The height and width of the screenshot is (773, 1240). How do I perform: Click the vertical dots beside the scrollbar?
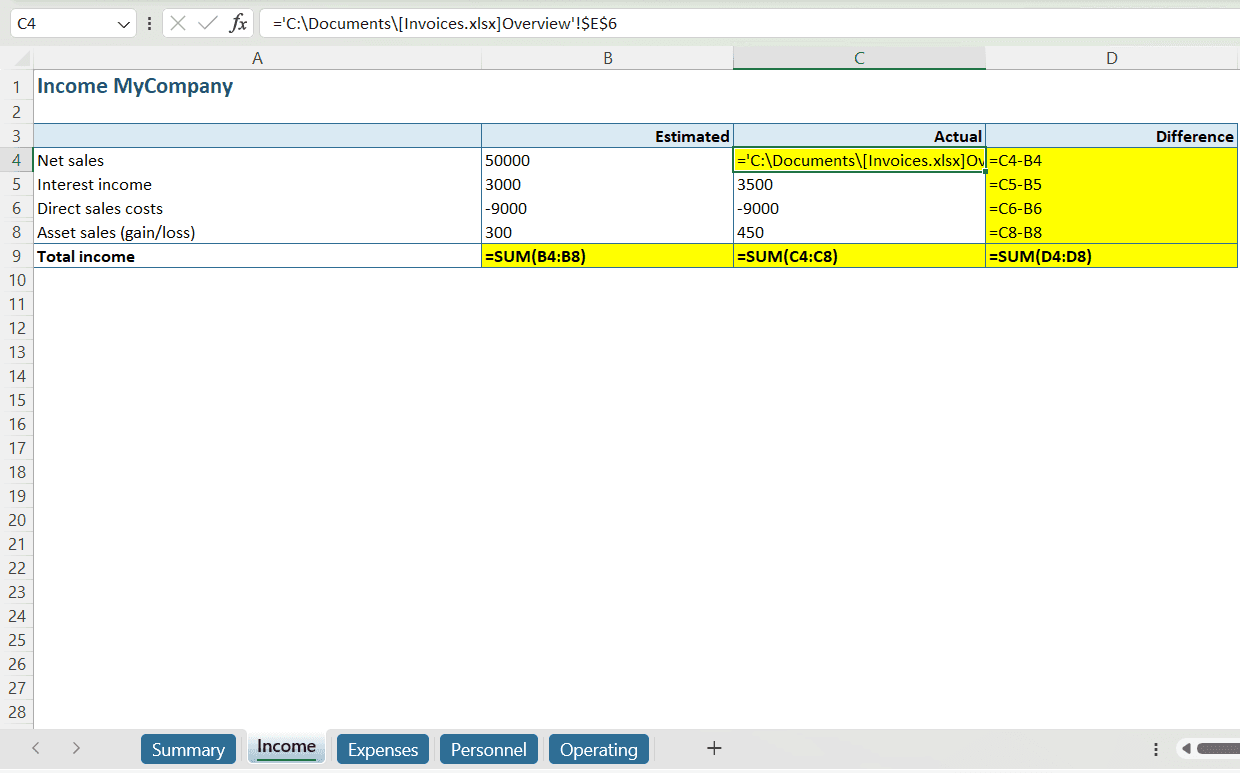(1156, 749)
